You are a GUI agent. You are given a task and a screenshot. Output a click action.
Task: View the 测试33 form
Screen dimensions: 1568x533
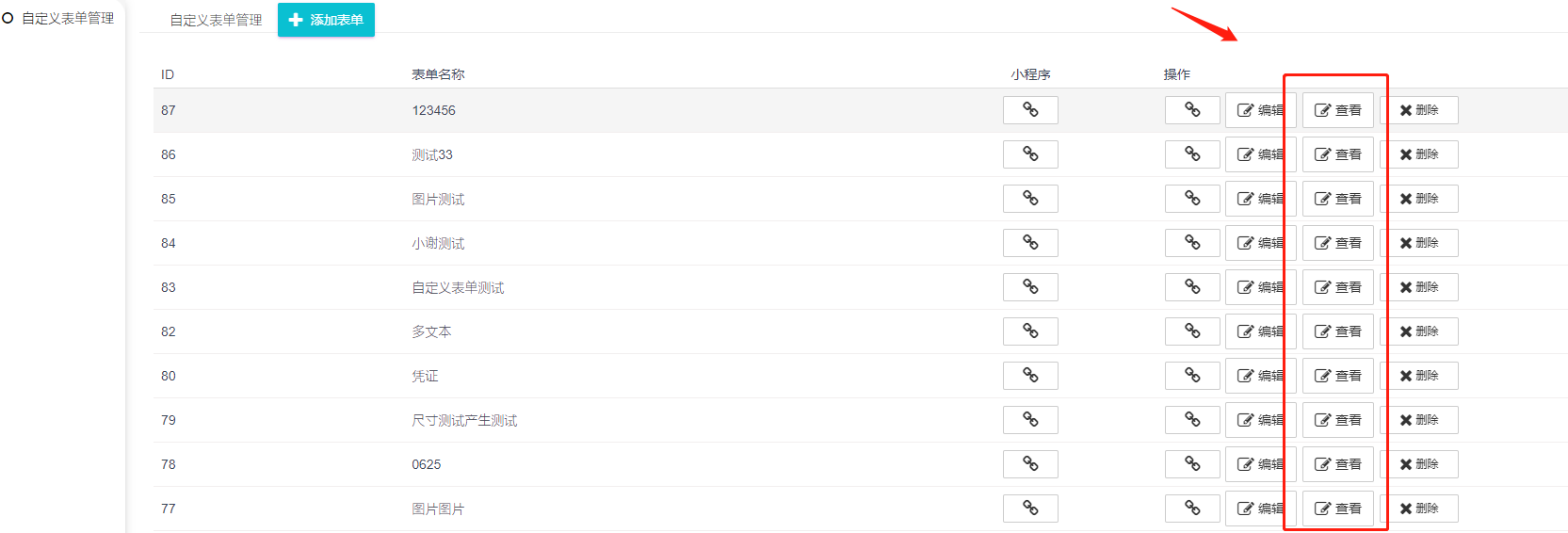pos(1338,154)
